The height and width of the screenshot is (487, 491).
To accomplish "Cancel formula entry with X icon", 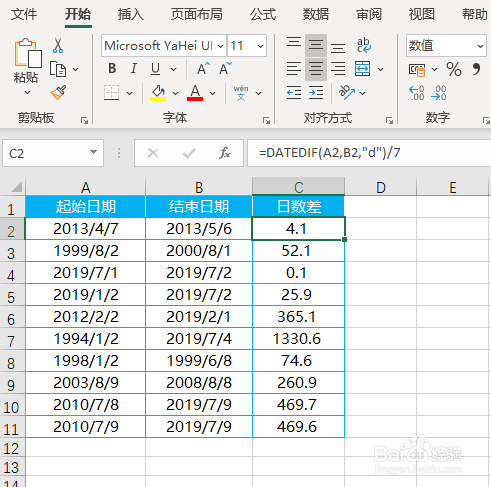I will pyautogui.click(x=153, y=153).
